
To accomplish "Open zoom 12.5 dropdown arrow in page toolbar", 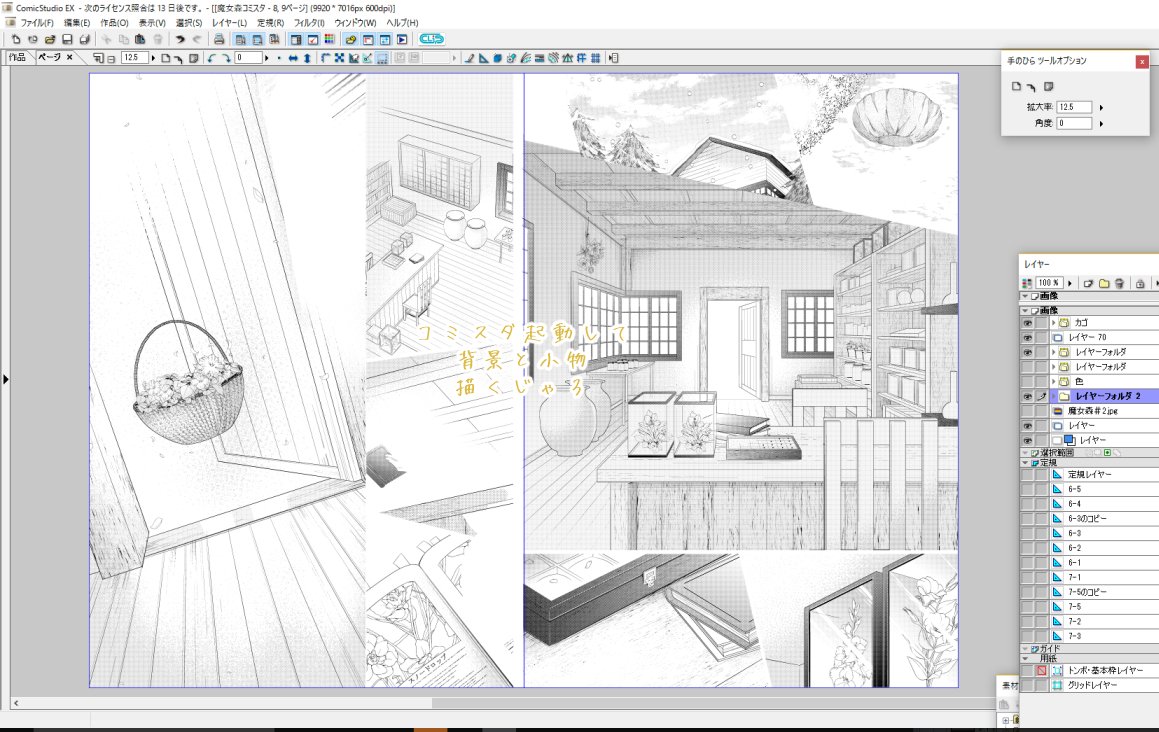I will (153, 58).
